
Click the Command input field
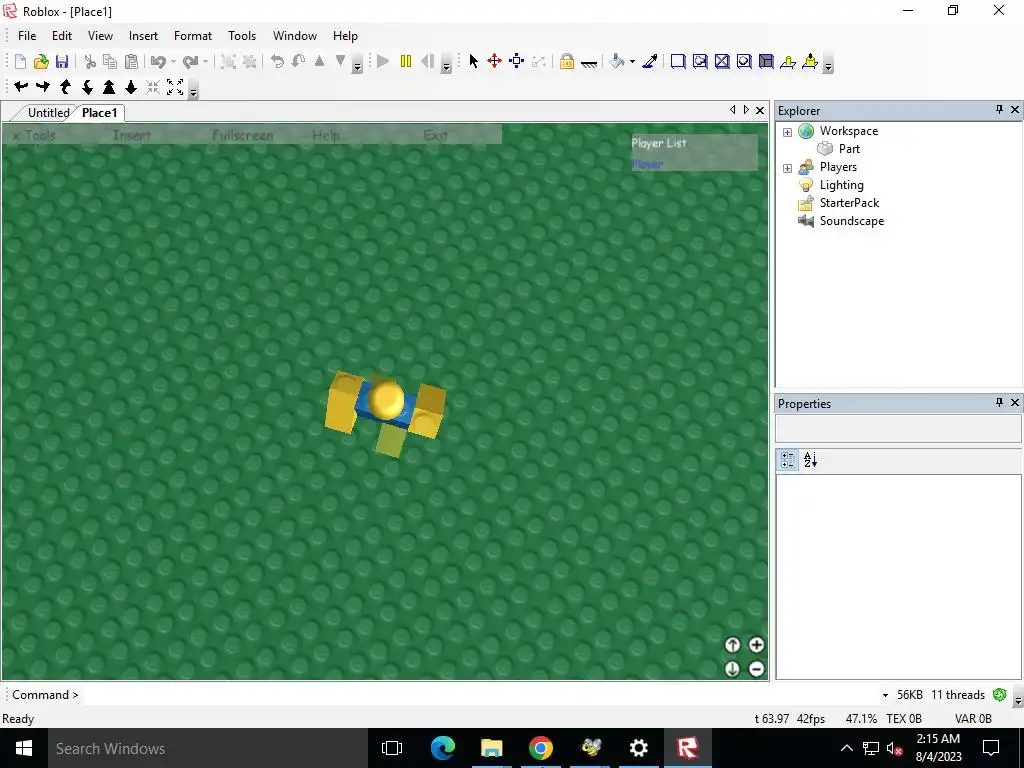(x=480, y=695)
